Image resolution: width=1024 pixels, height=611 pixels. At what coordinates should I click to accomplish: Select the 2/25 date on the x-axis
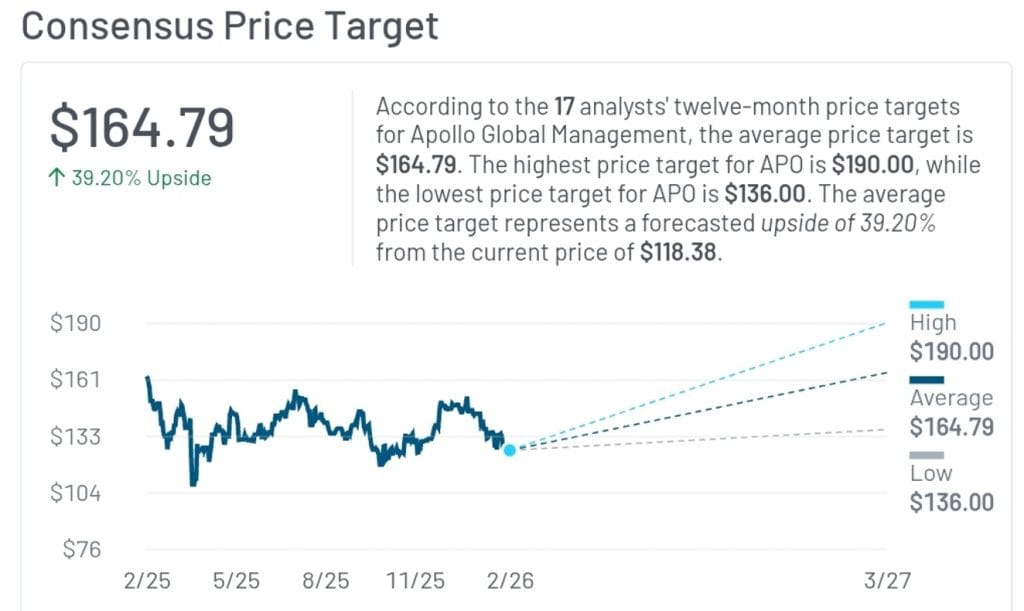(147, 580)
